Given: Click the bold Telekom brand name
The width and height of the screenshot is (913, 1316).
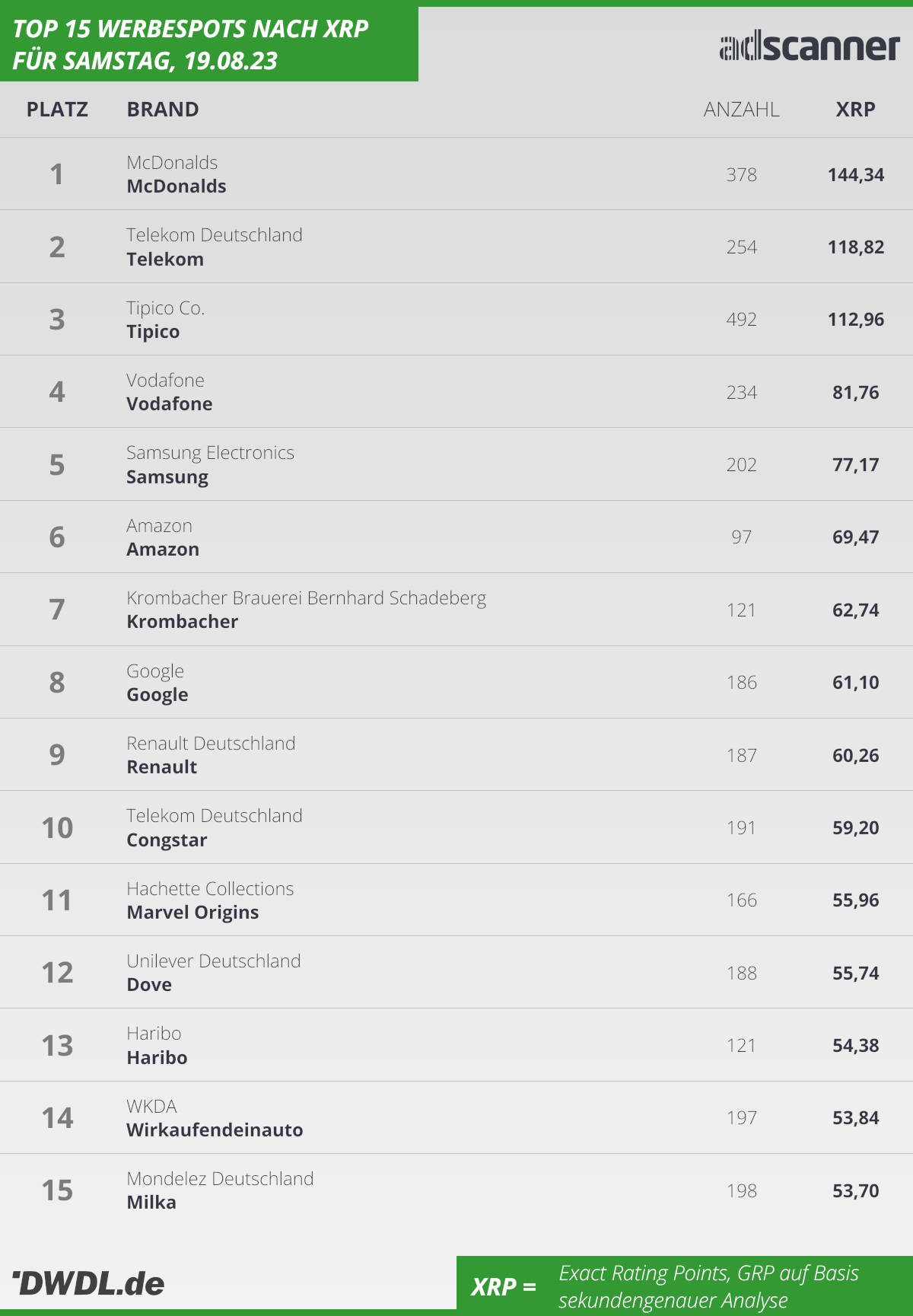Looking at the screenshot, I should [165, 260].
